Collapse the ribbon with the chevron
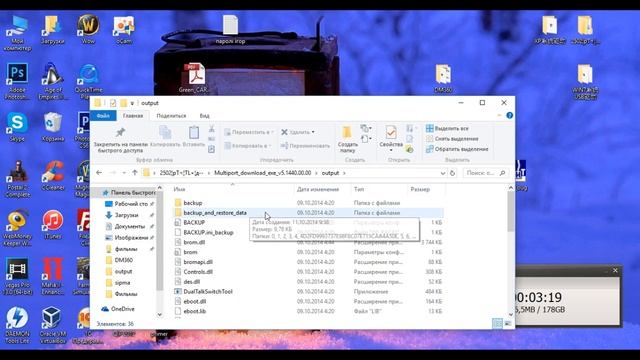 pyautogui.click(x=499, y=116)
